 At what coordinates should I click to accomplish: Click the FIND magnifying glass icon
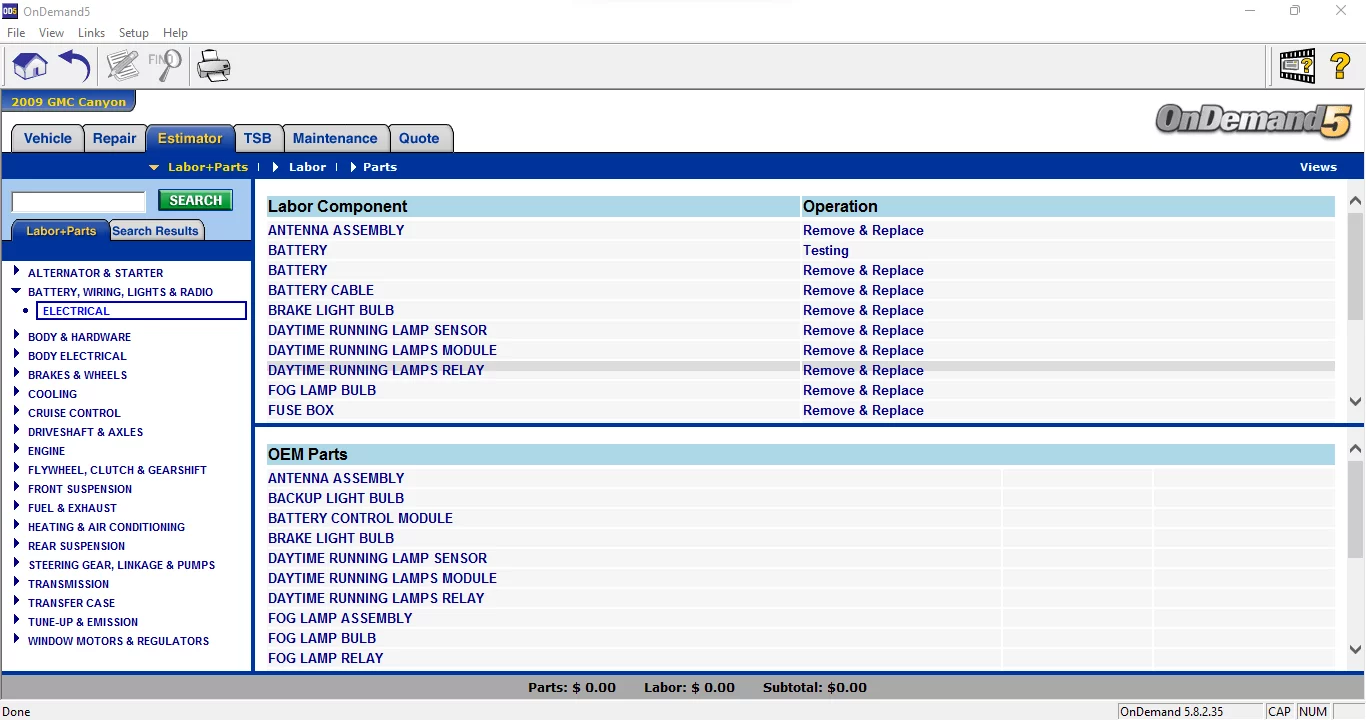point(165,65)
